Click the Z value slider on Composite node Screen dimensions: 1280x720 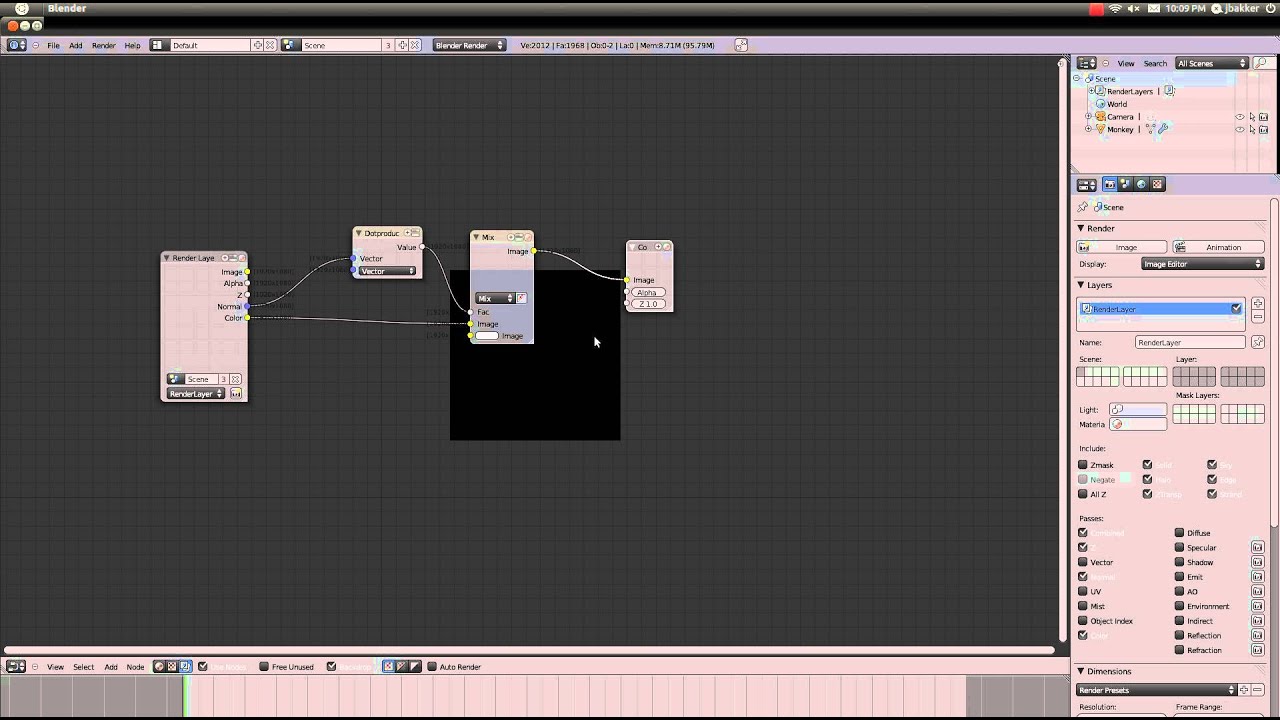648,304
